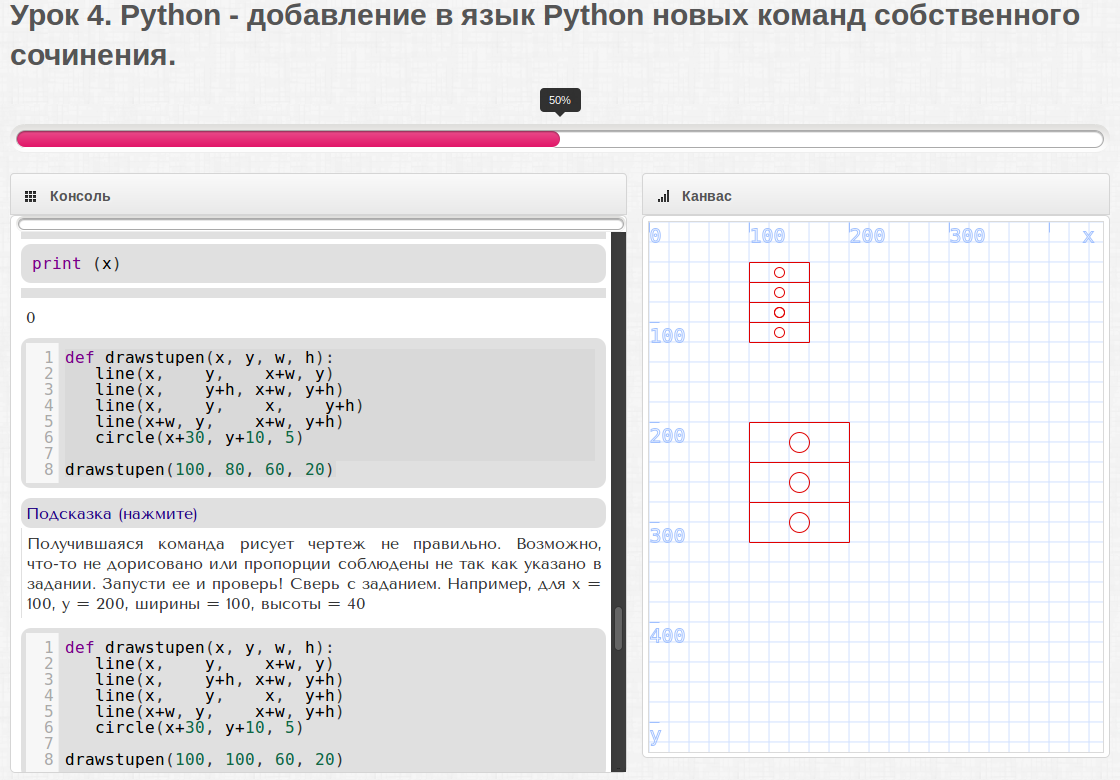Click the print (x) code block
This screenshot has height=780, width=1120.
click(314, 264)
